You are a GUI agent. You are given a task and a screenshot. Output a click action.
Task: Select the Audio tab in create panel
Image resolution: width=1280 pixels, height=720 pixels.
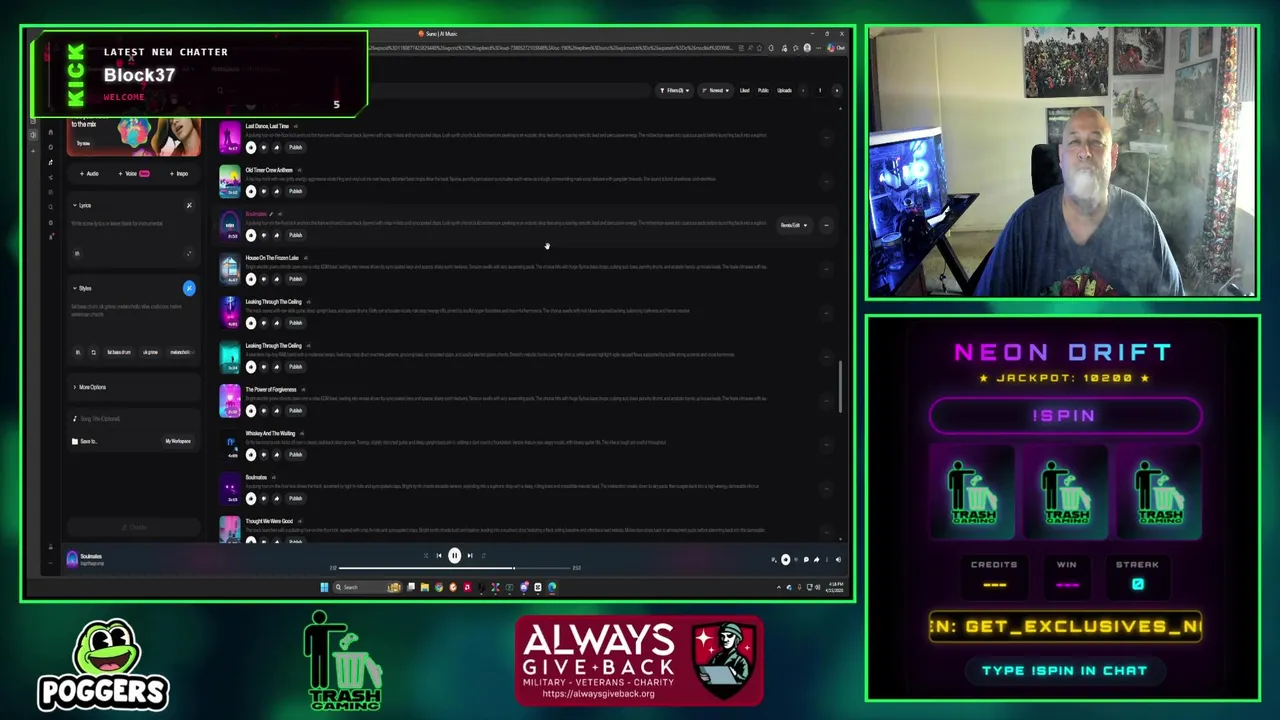point(90,174)
